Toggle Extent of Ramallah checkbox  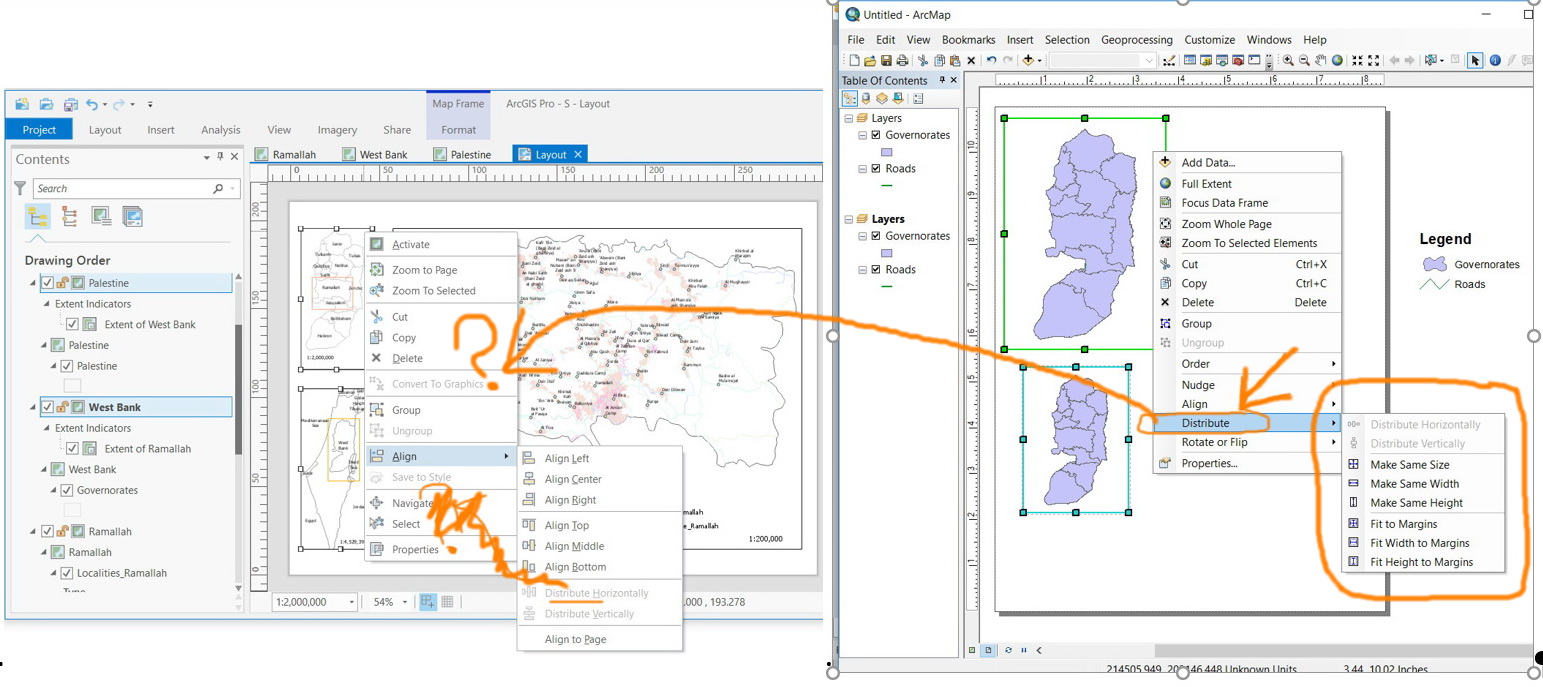(x=72, y=449)
